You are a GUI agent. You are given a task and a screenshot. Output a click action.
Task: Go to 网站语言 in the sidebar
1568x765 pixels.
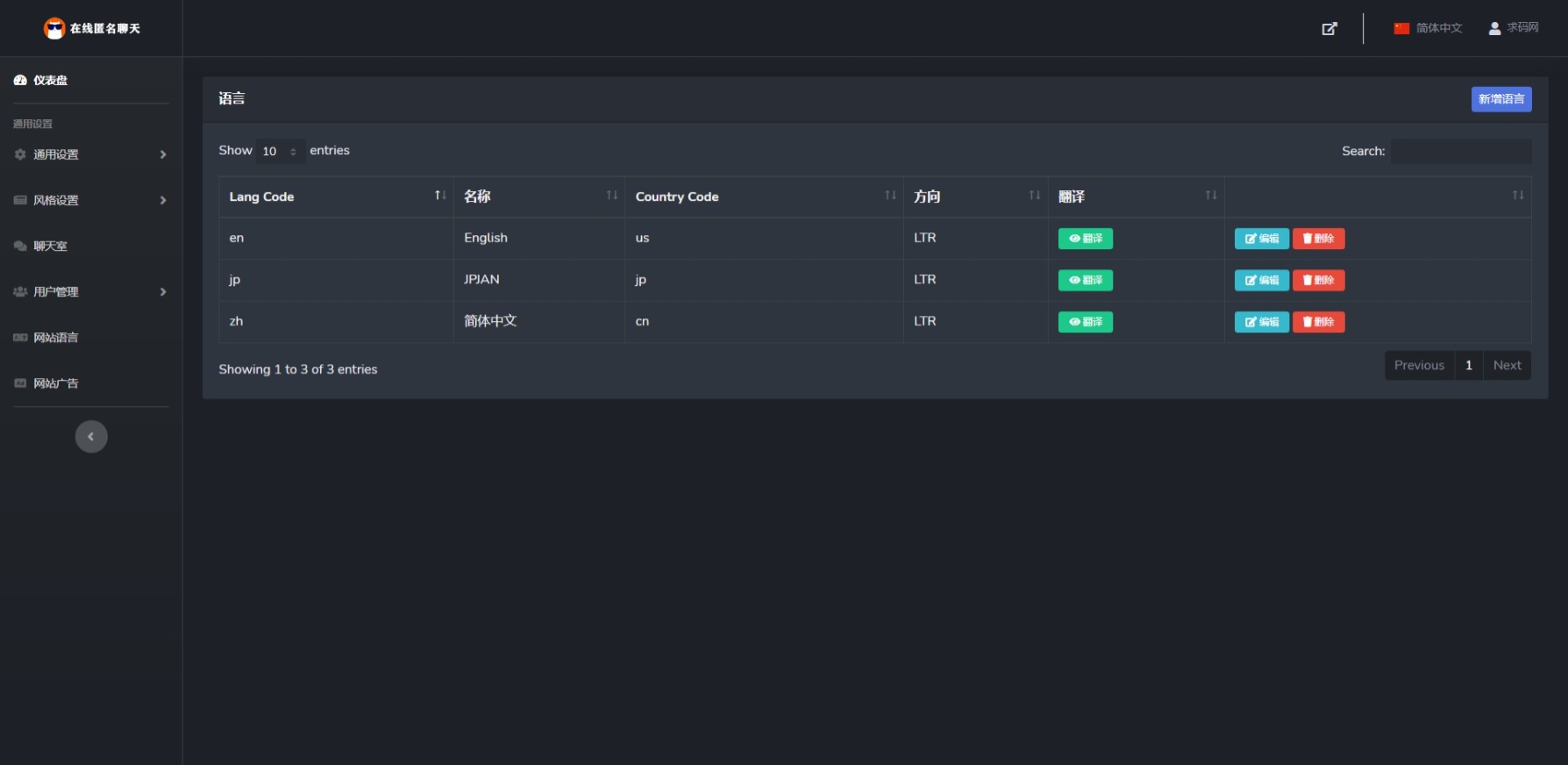[55, 338]
